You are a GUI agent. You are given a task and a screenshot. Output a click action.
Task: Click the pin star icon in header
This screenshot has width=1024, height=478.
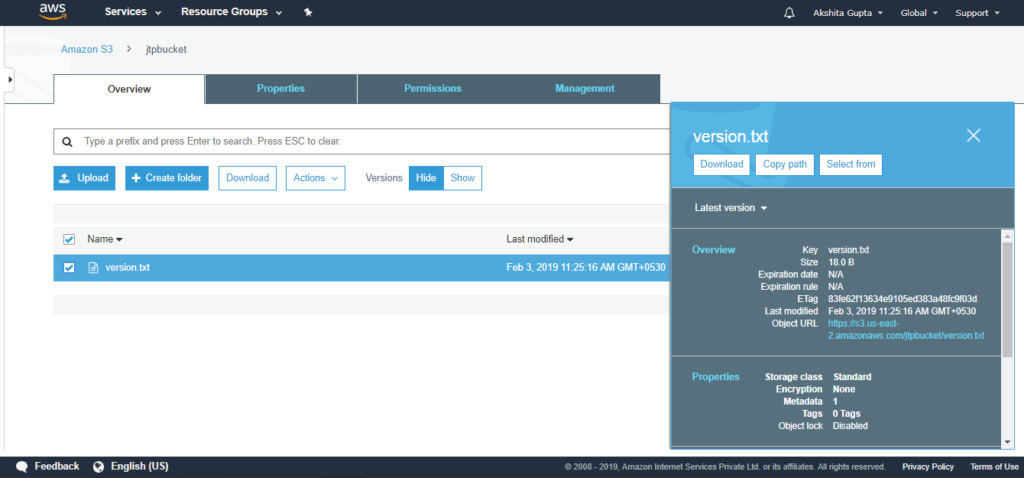click(308, 12)
